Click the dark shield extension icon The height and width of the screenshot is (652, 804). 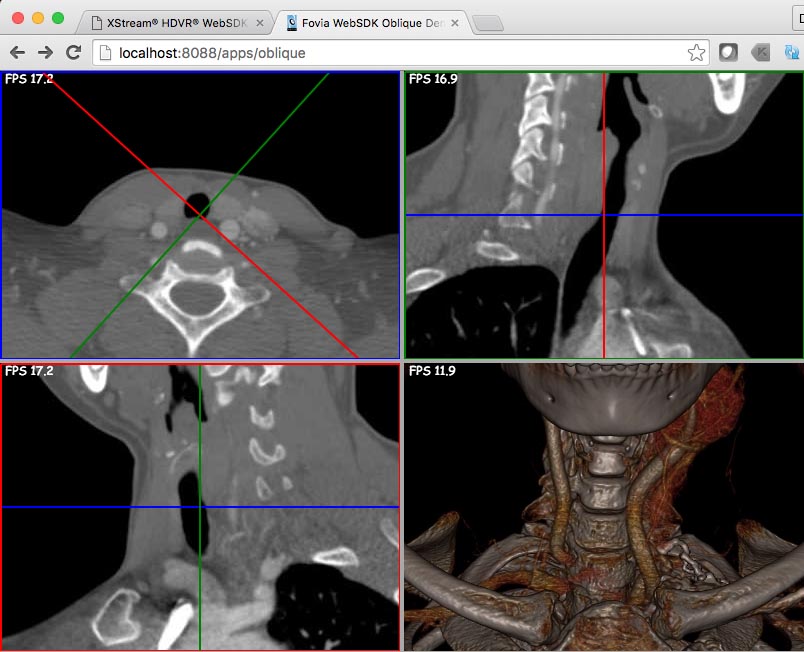tap(728, 53)
